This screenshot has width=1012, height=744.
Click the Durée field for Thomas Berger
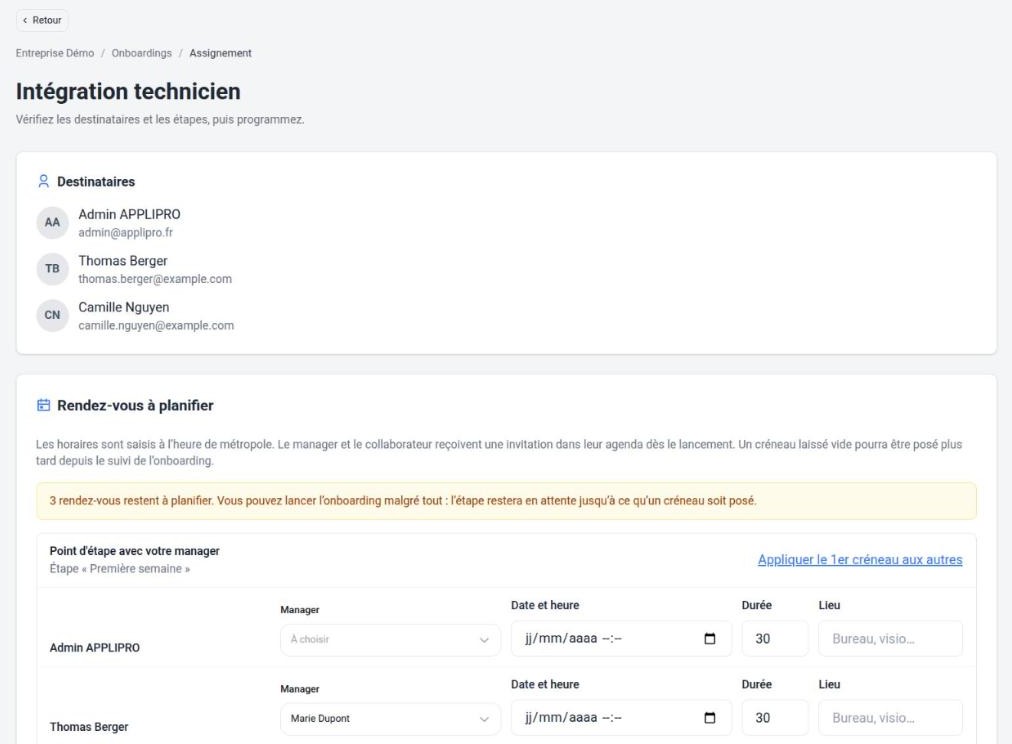click(x=774, y=718)
